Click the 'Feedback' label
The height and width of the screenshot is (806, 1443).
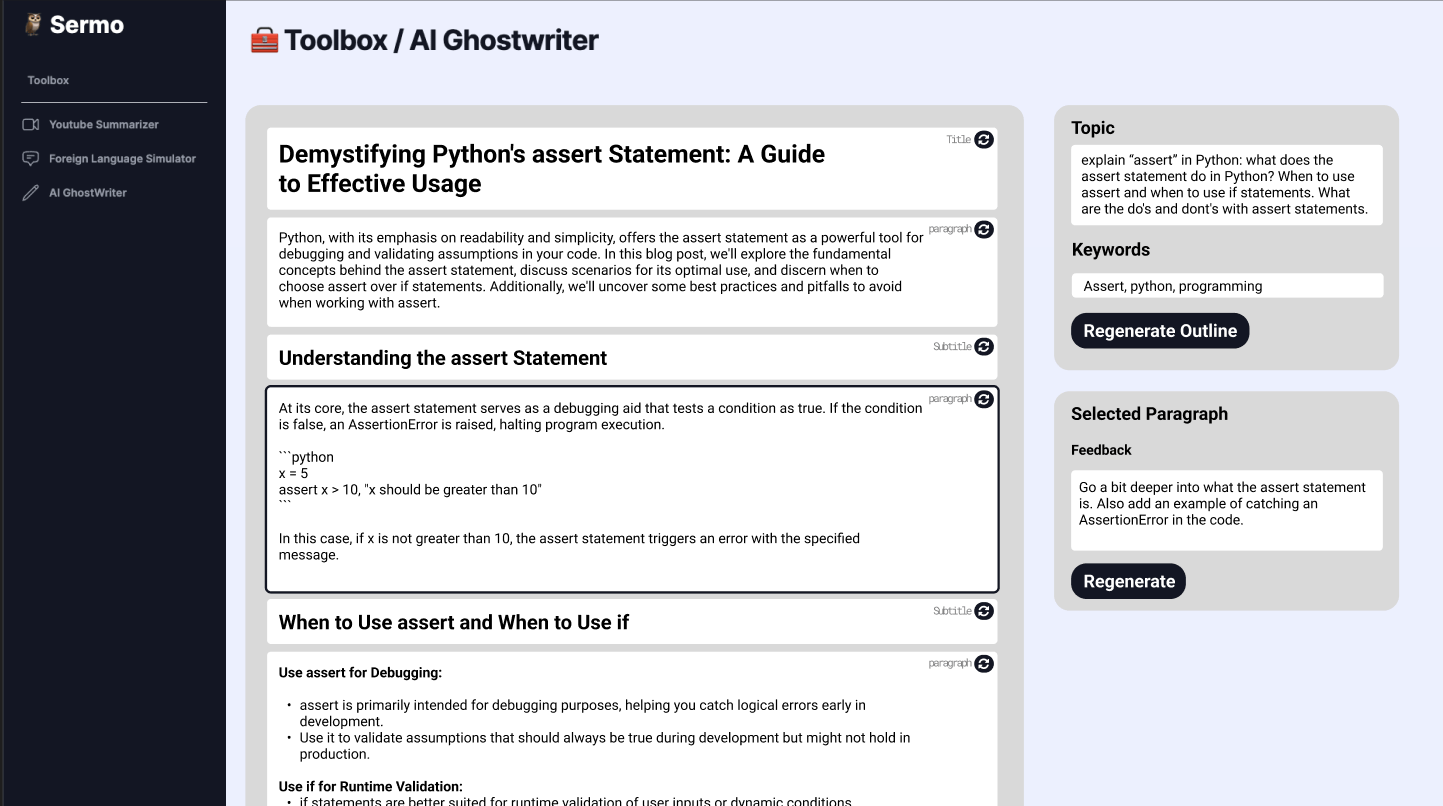click(1101, 450)
